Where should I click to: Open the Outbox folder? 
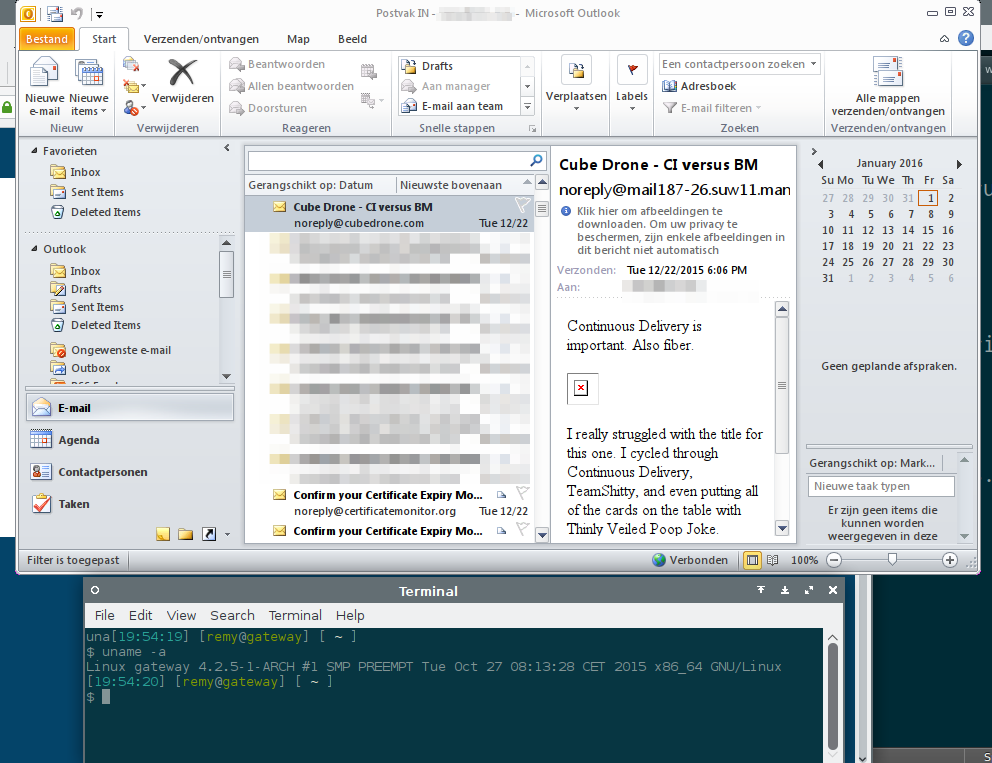click(80, 368)
